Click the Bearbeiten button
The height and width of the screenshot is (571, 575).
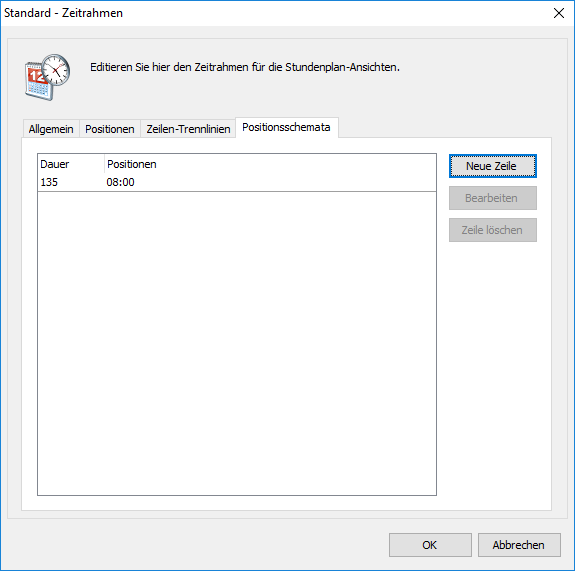[x=492, y=198]
